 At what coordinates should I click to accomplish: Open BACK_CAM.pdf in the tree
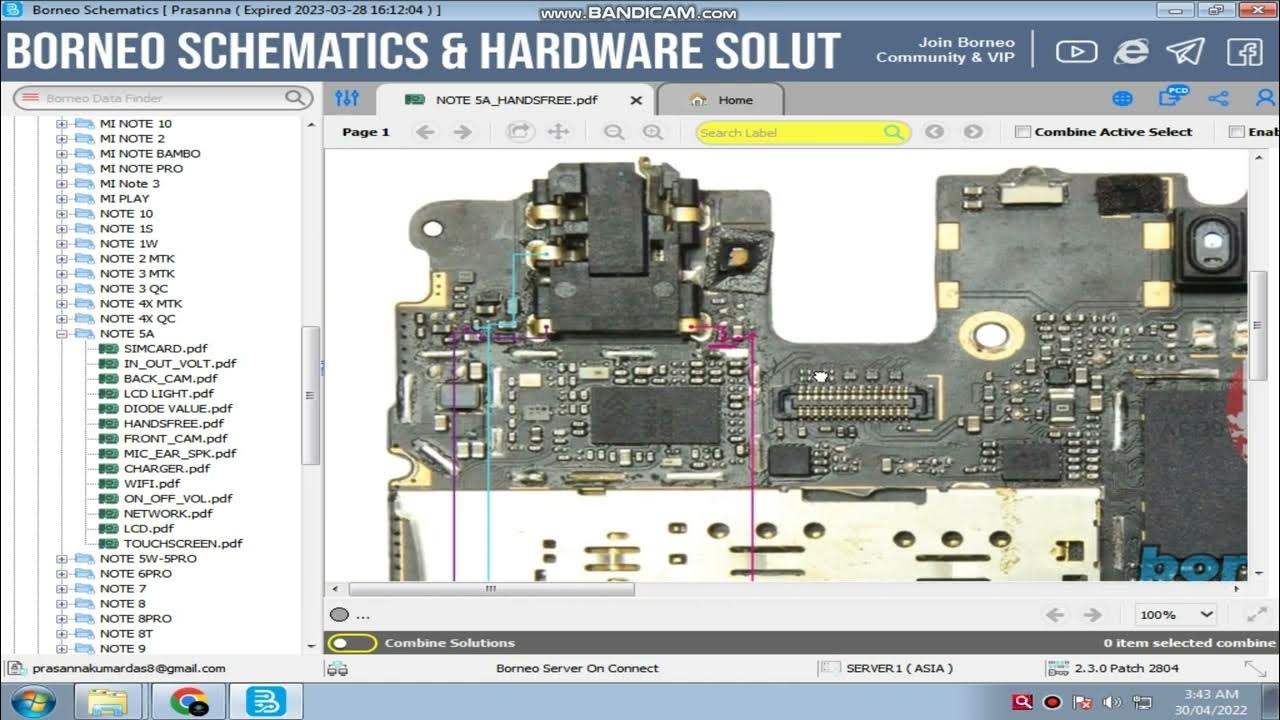pyautogui.click(x=170, y=379)
